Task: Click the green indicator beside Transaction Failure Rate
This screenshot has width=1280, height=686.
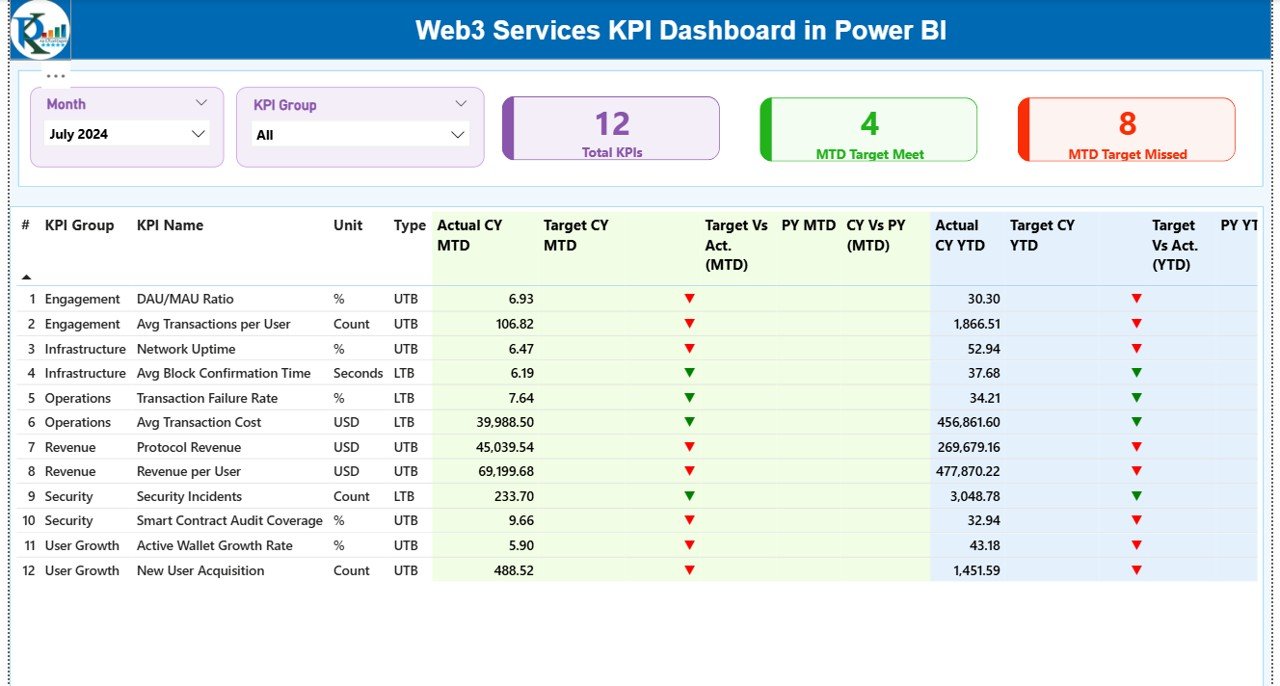Action: click(x=689, y=398)
